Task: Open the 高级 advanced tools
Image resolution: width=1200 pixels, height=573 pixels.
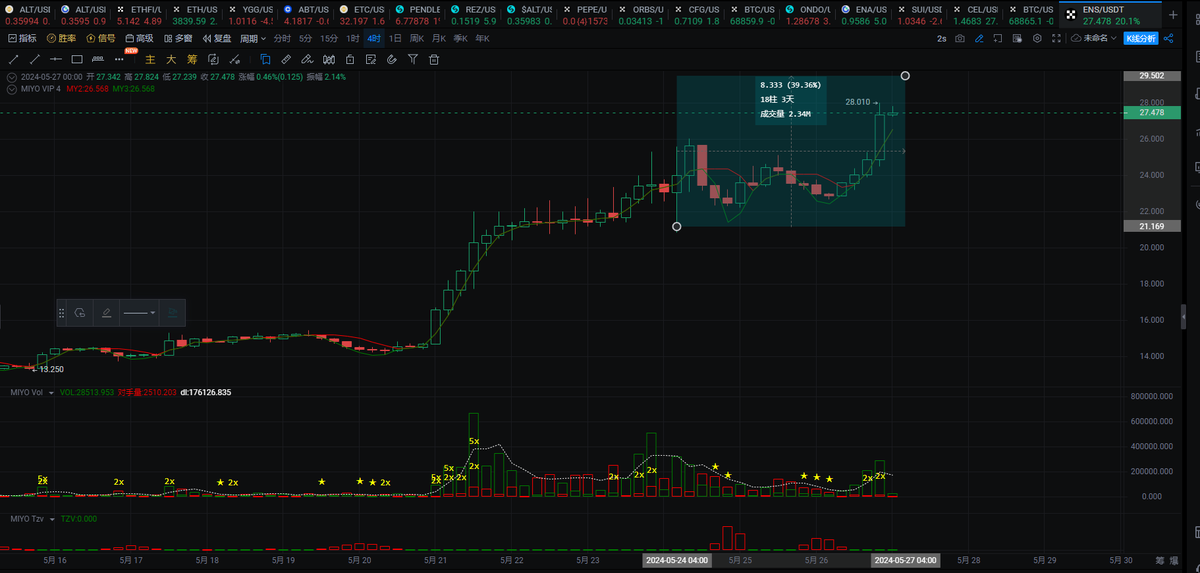Action: 139,38
